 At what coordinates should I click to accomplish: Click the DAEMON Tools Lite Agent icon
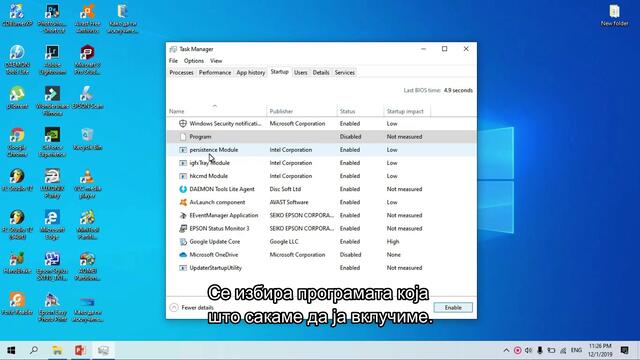[183, 189]
